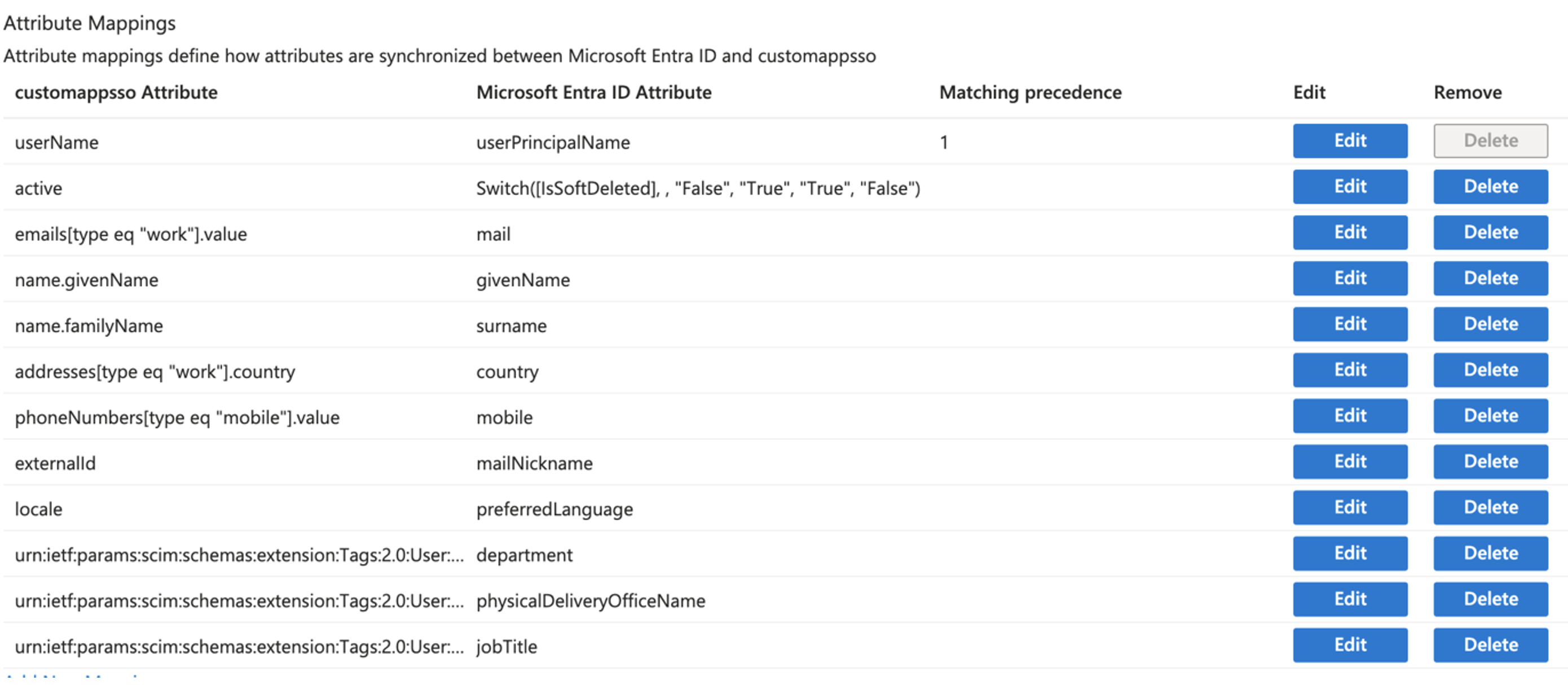Click the physicalDeliveryOfficeName text

(591, 601)
